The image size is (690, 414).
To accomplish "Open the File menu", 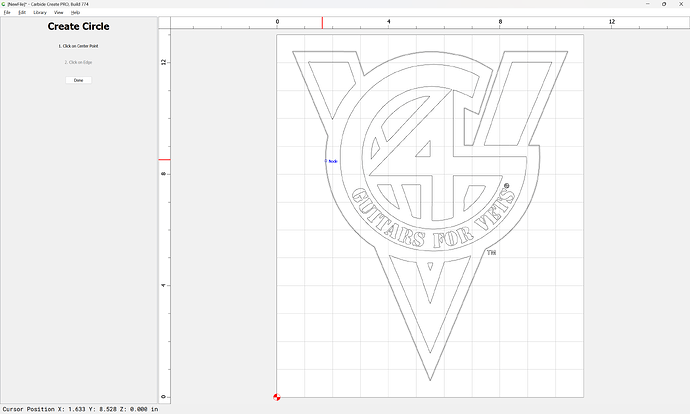I will 7,12.
